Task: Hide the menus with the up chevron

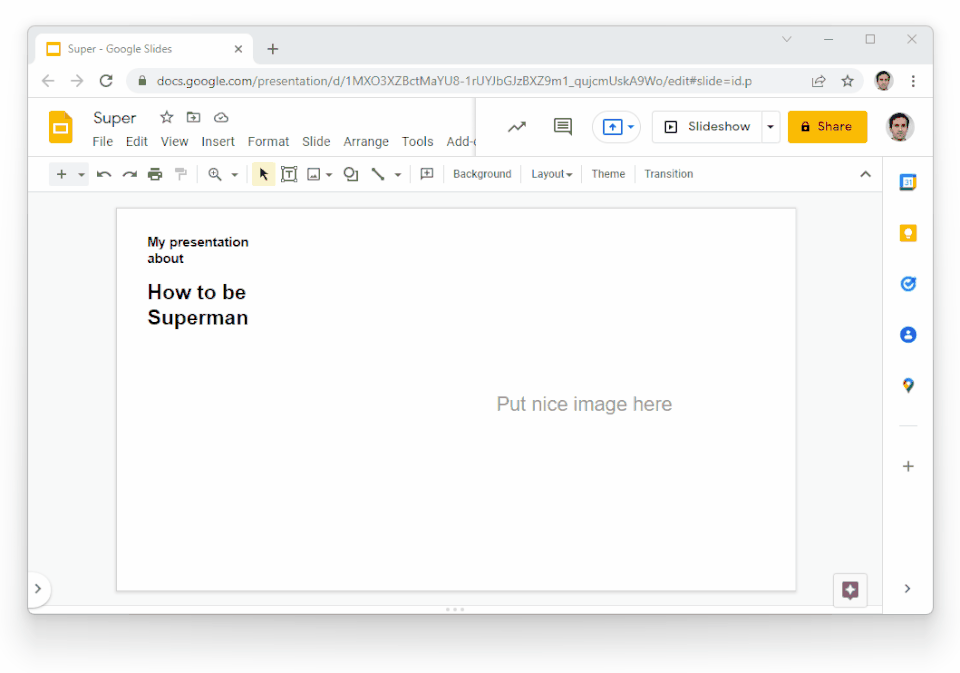Action: tap(865, 175)
